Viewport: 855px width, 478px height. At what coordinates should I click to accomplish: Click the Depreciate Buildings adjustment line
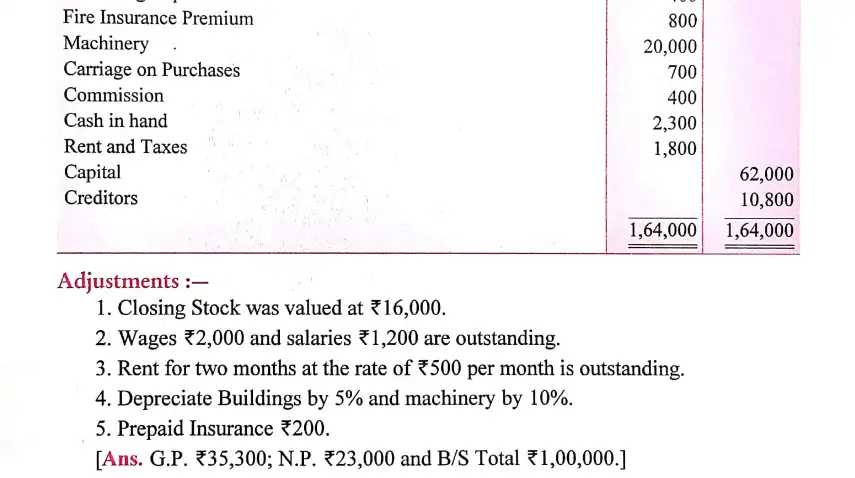pos(334,399)
